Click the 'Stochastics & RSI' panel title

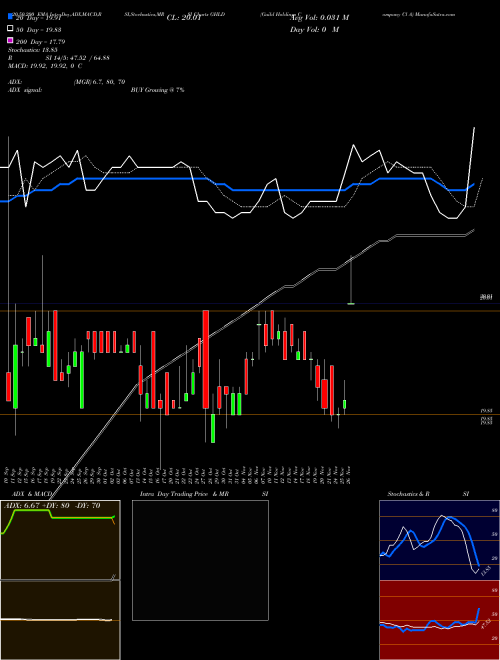(428, 494)
